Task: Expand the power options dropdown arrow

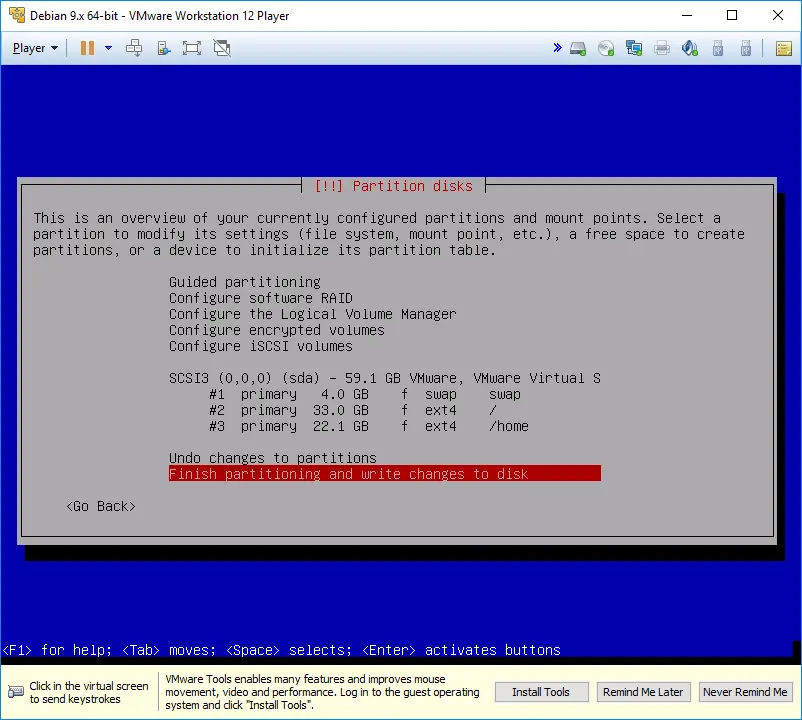Action: coord(108,48)
